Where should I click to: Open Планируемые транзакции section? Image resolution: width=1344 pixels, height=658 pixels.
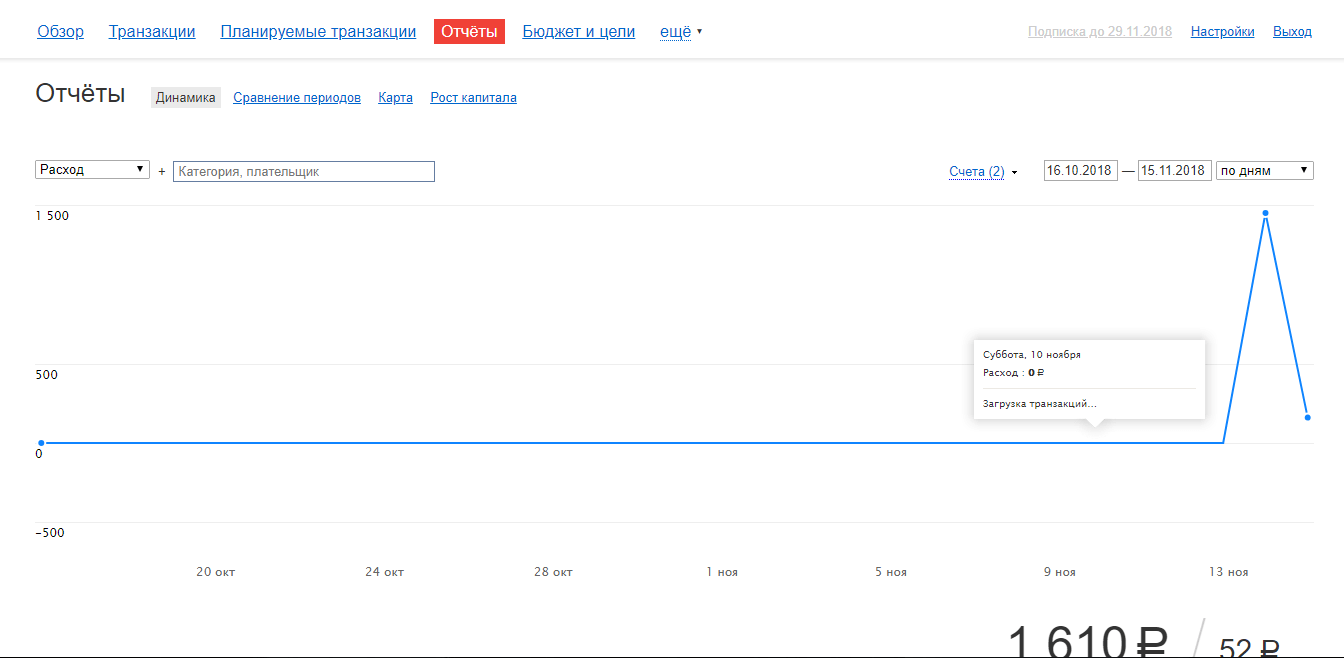click(x=318, y=31)
